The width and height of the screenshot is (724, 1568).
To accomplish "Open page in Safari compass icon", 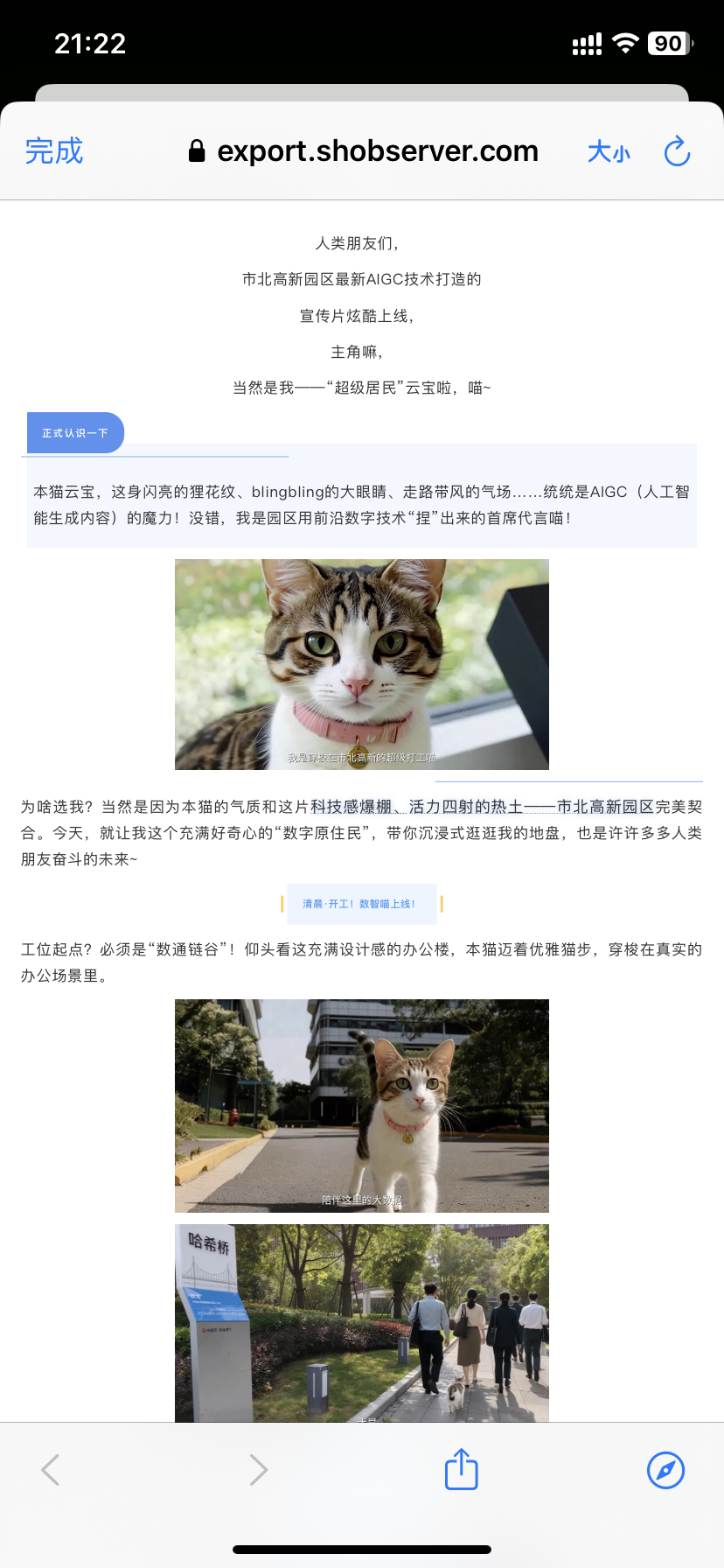I will (x=665, y=1470).
